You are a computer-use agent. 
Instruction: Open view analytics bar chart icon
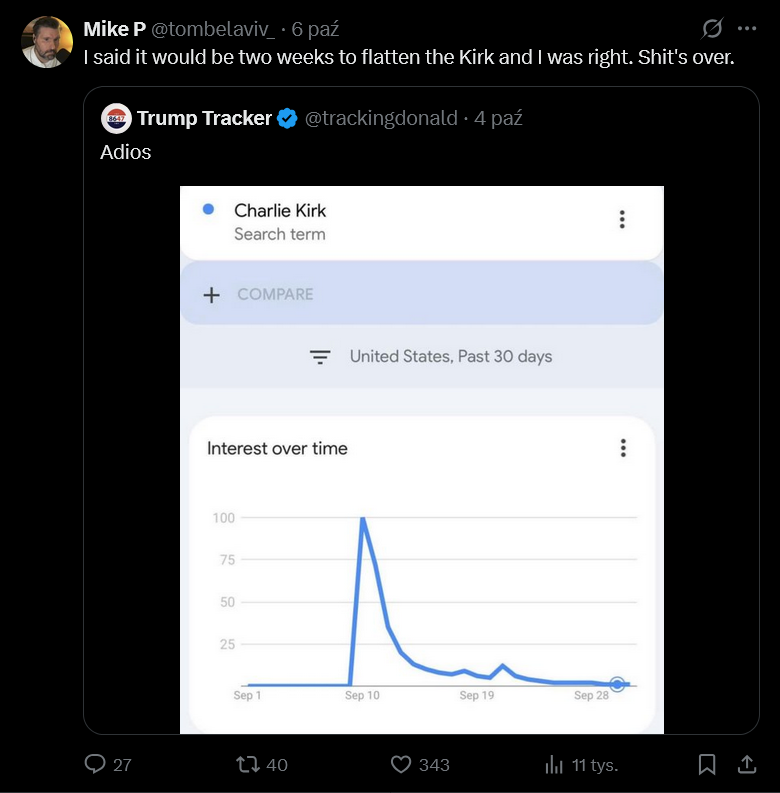[554, 764]
